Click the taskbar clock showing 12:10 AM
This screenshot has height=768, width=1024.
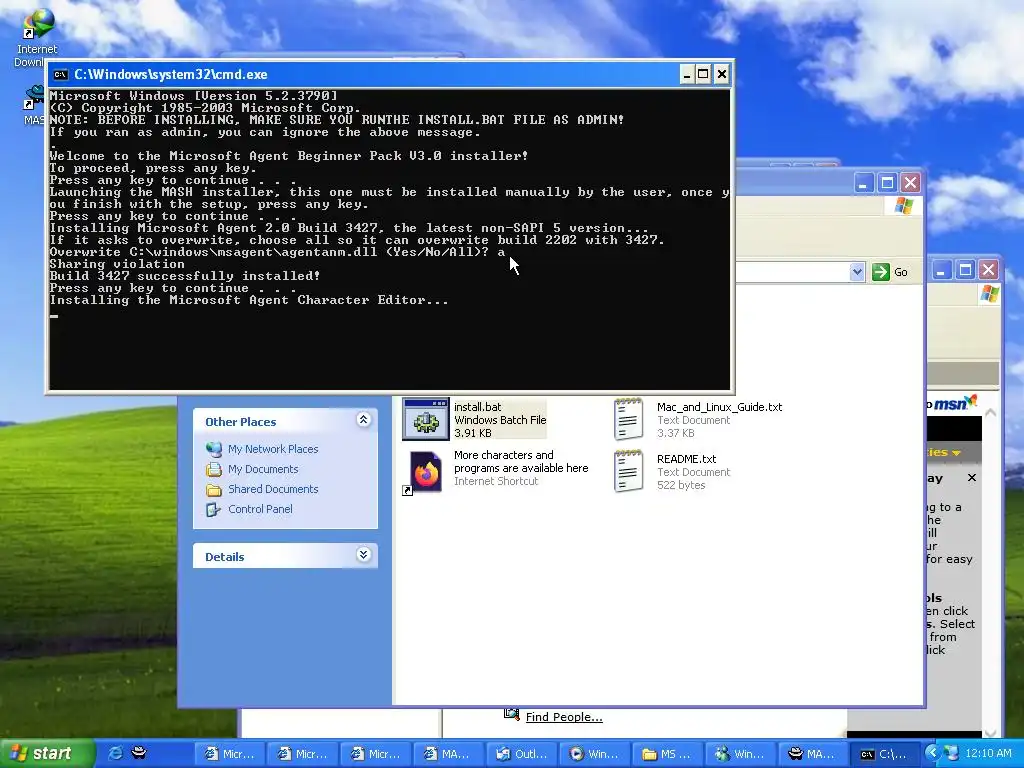point(988,754)
